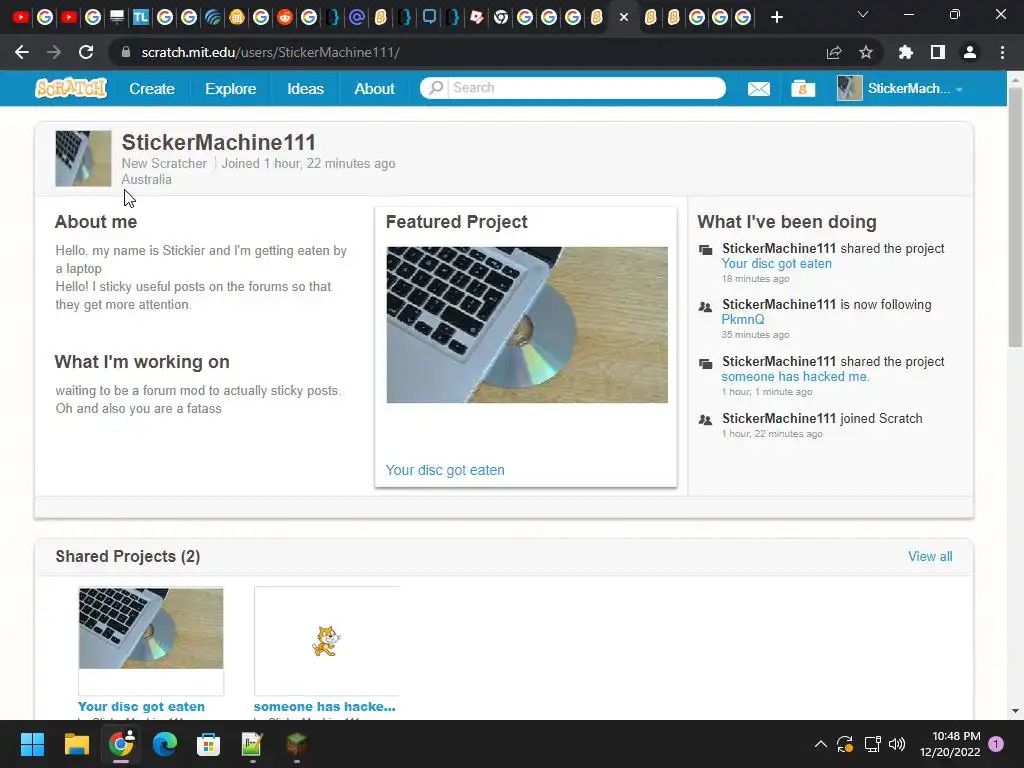Screen dimensions: 1024x768
Task: Open 'someone has hacked me.' activity link
Action: (795, 377)
